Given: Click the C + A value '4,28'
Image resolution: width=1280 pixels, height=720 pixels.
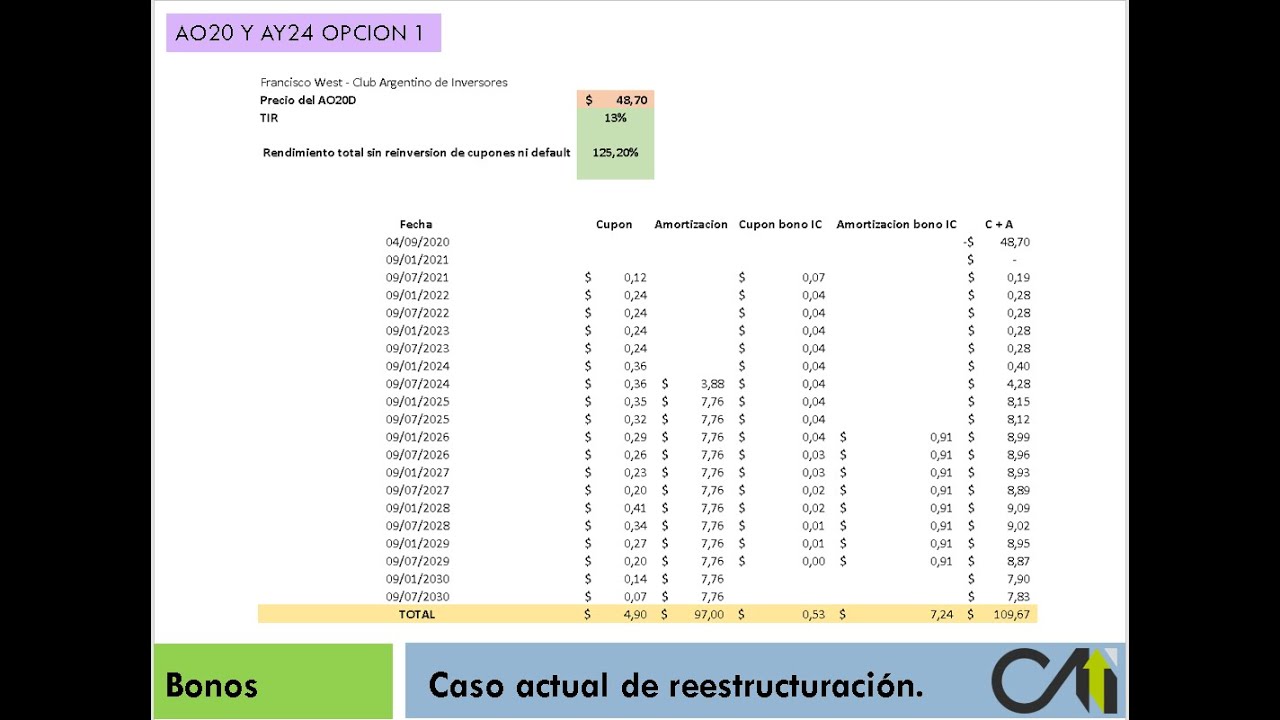Looking at the screenshot, I should pyautogui.click(x=1019, y=384).
